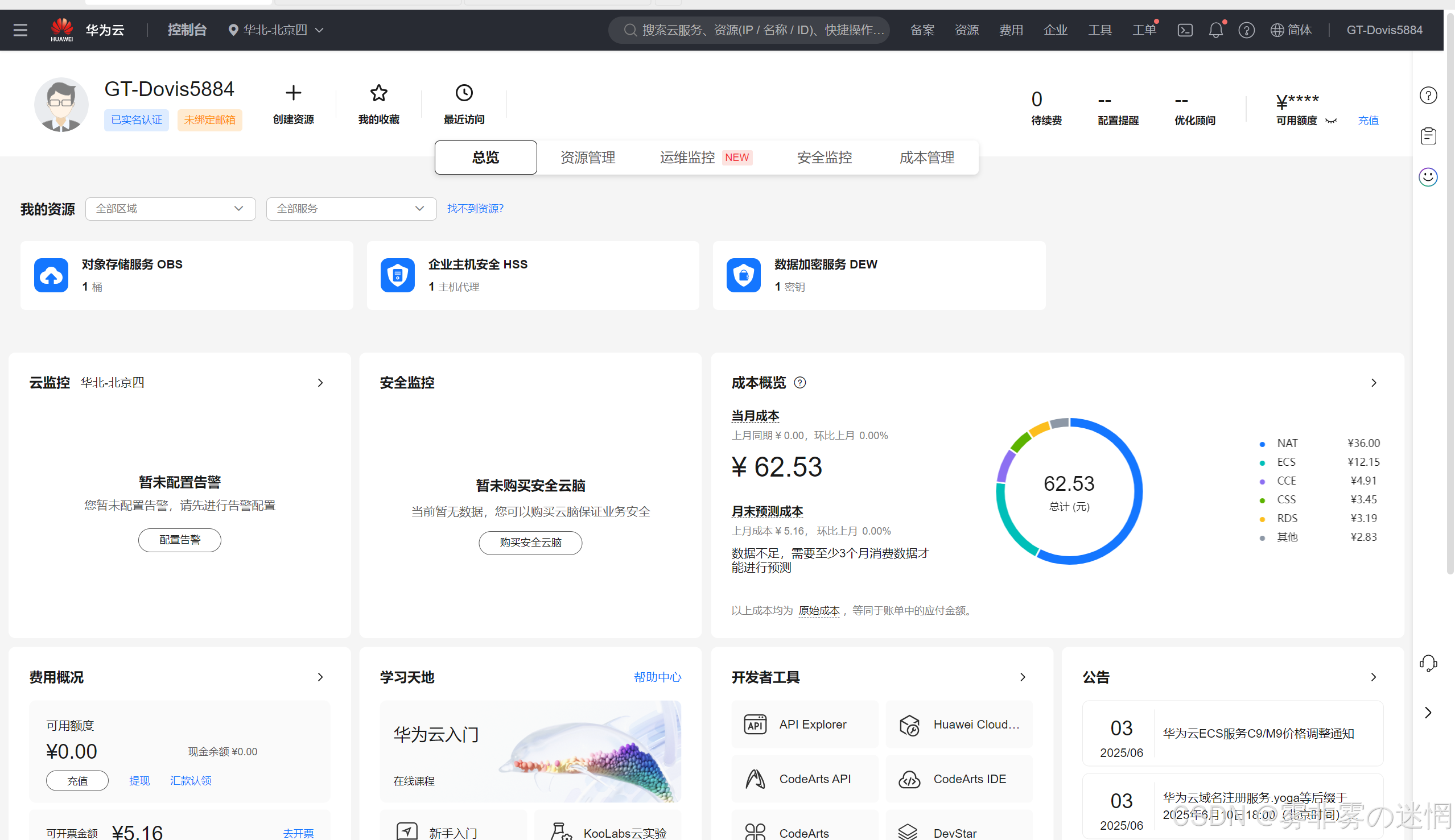Click the 充值 link near 可用额度

click(1369, 121)
